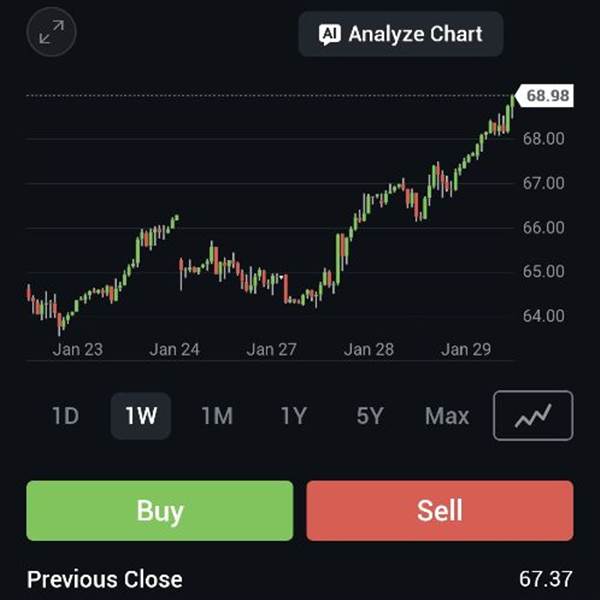The width and height of the screenshot is (600, 600).
Task: Show the Max time range
Action: click(446, 416)
